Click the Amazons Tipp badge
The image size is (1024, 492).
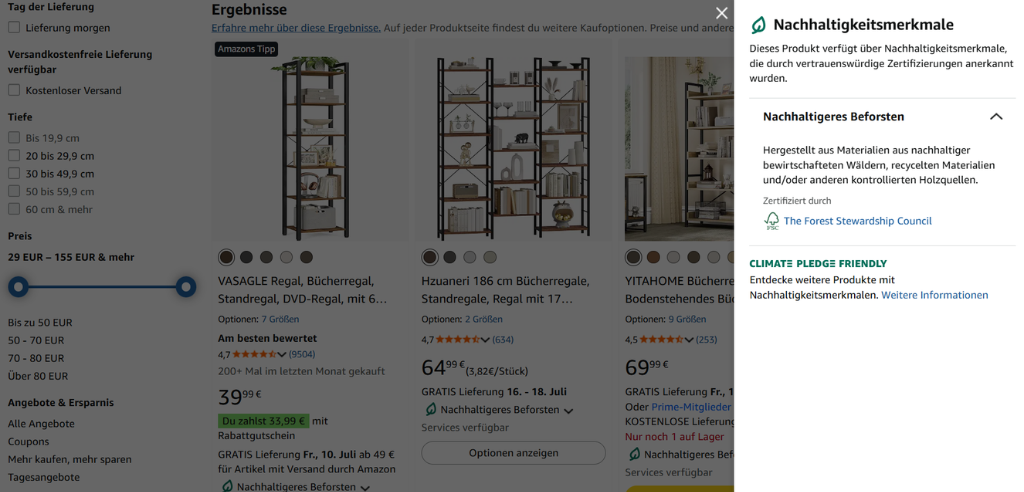[247, 48]
